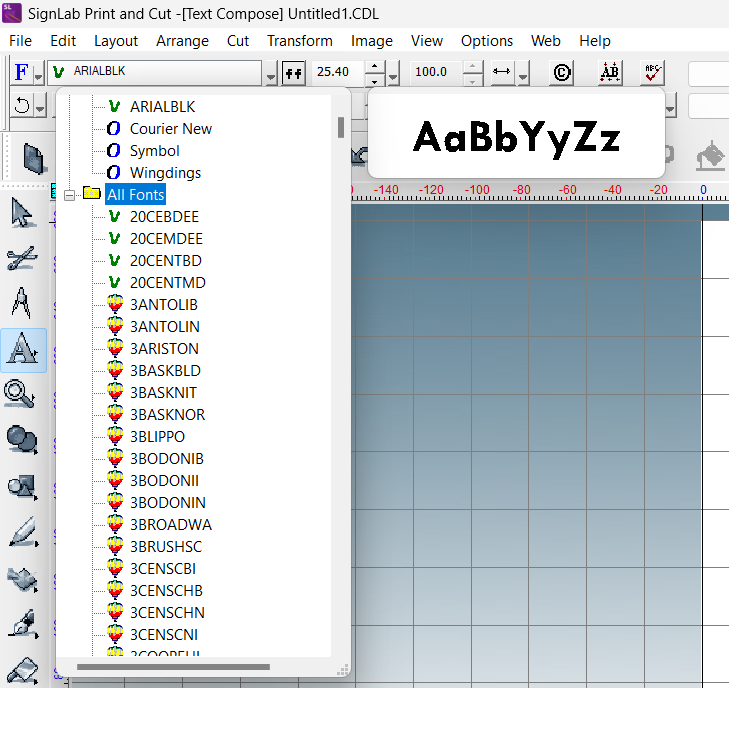Click the page icon below undo
This screenshot has width=729, height=740.
pyautogui.click(x=34, y=159)
